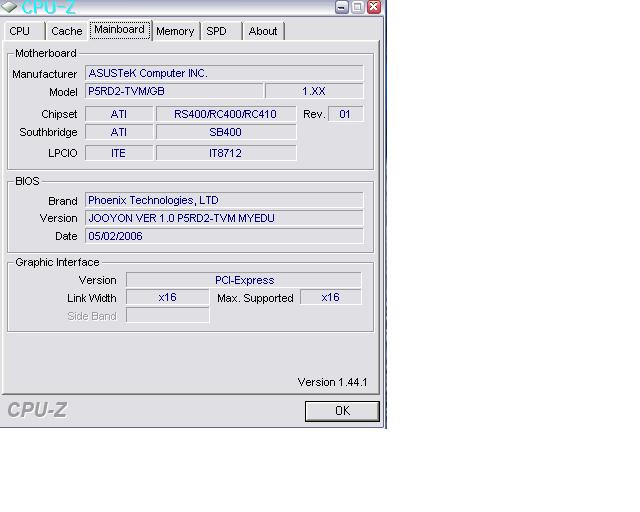Open the Memory tab
This screenshot has height=512, width=640.
coord(175,31)
